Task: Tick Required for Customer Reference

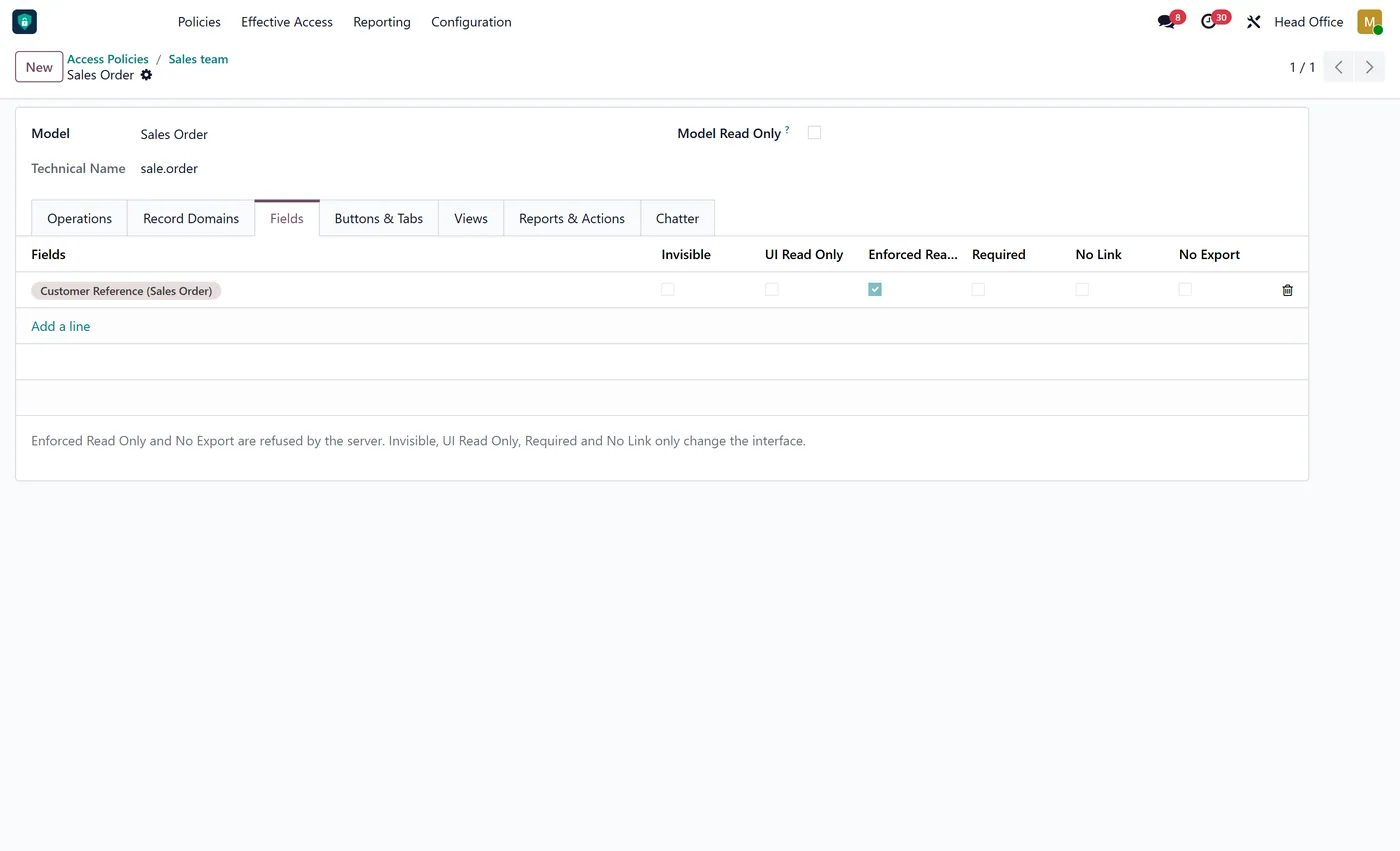Action: [978, 289]
